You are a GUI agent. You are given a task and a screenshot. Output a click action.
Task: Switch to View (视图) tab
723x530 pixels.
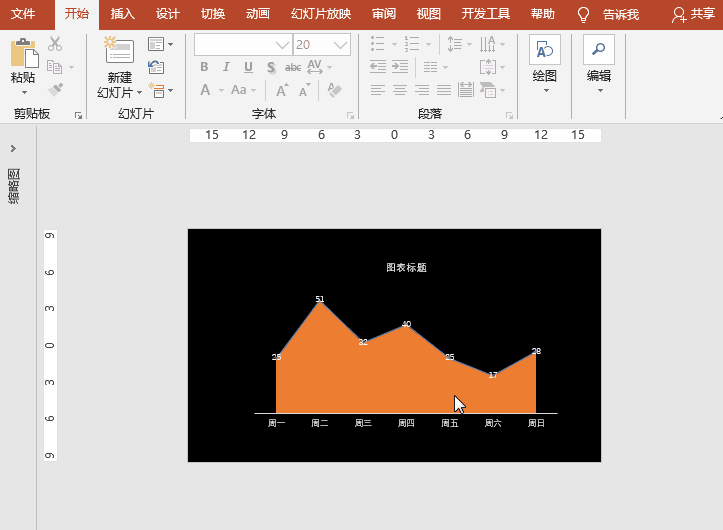(x=429, y=14)
